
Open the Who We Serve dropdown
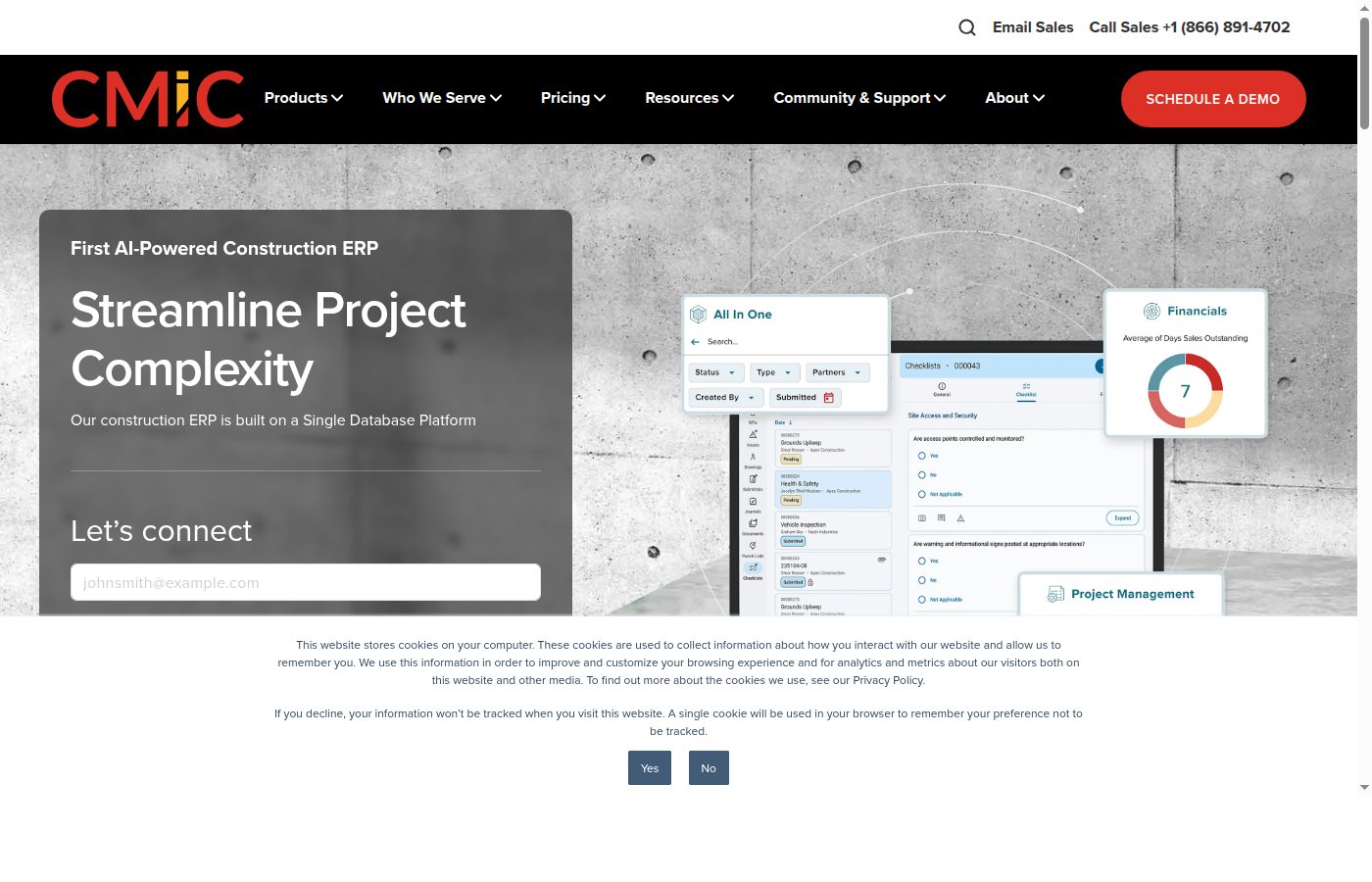coord(442,98)
